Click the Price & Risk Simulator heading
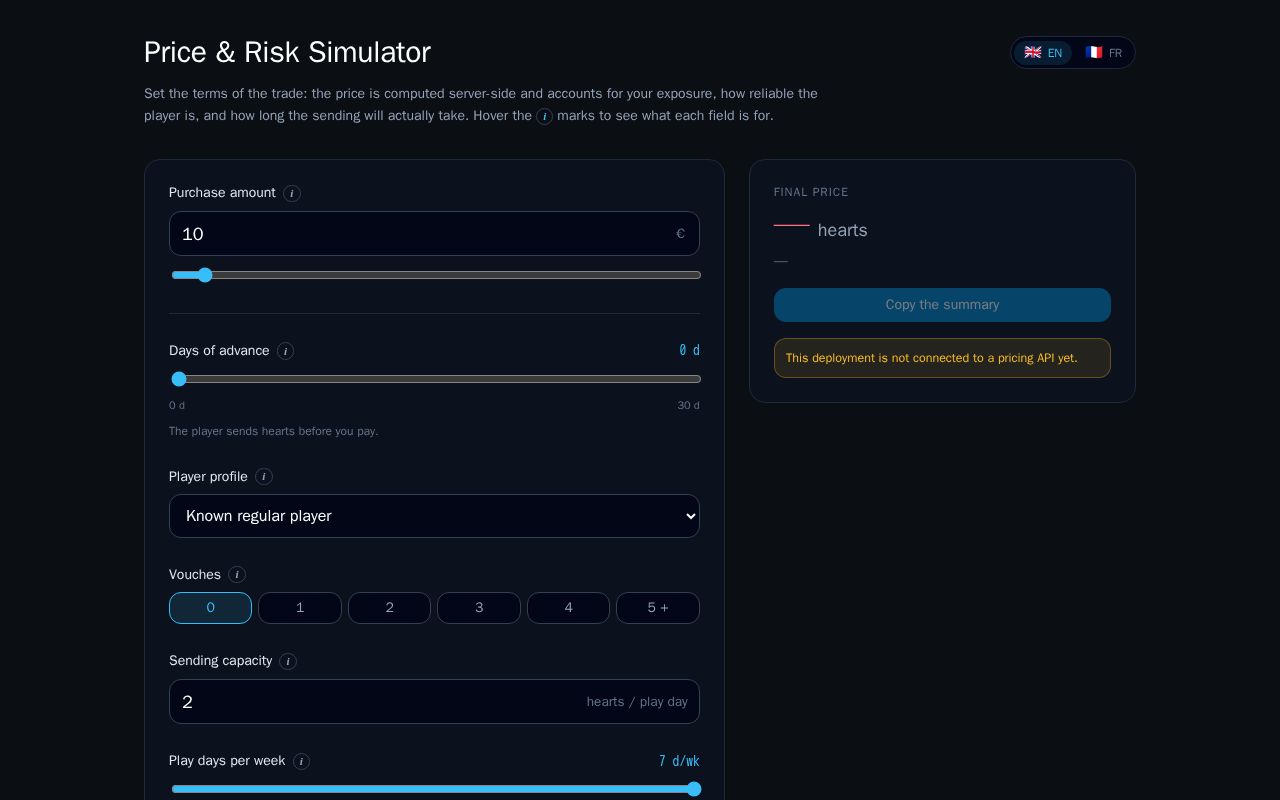1280x800 pixels. [x=287, y=52]
